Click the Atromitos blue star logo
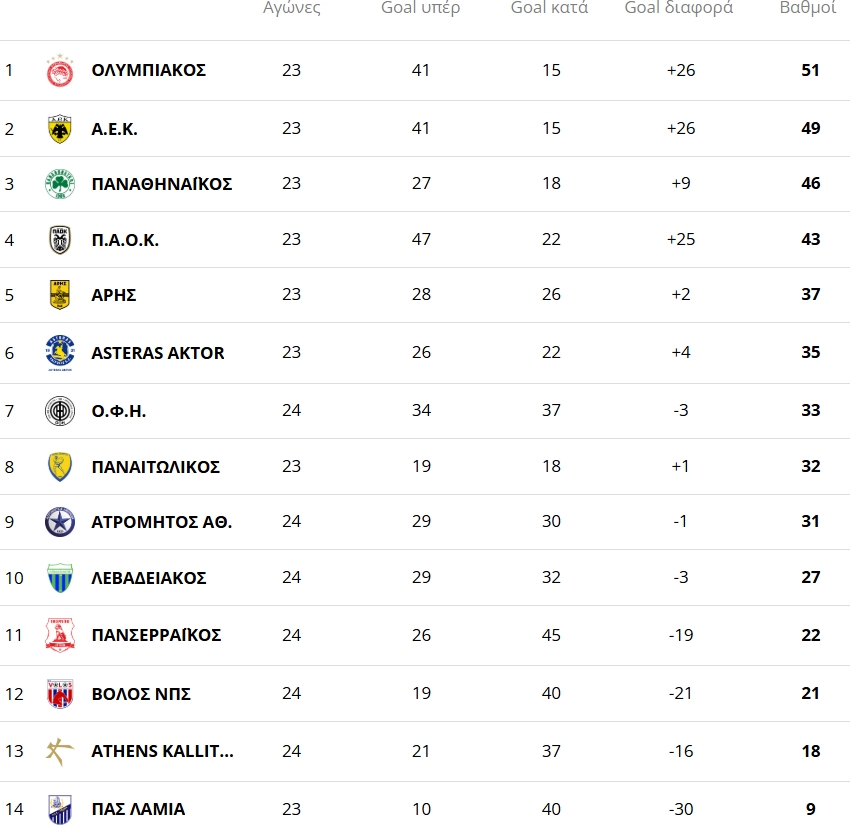Viewport: 850px width, 836px height. pos(60,522)
